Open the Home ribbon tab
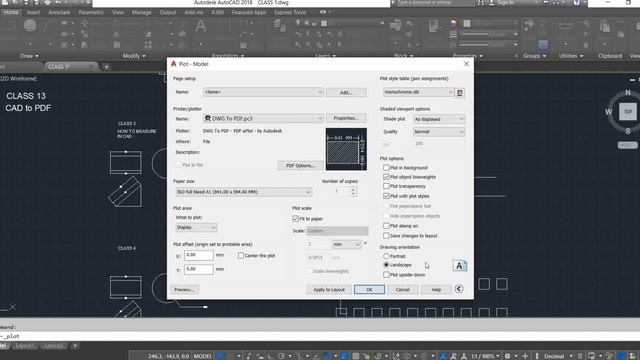Viewport: 640px width, 360px height. click(x=11, y=12)
